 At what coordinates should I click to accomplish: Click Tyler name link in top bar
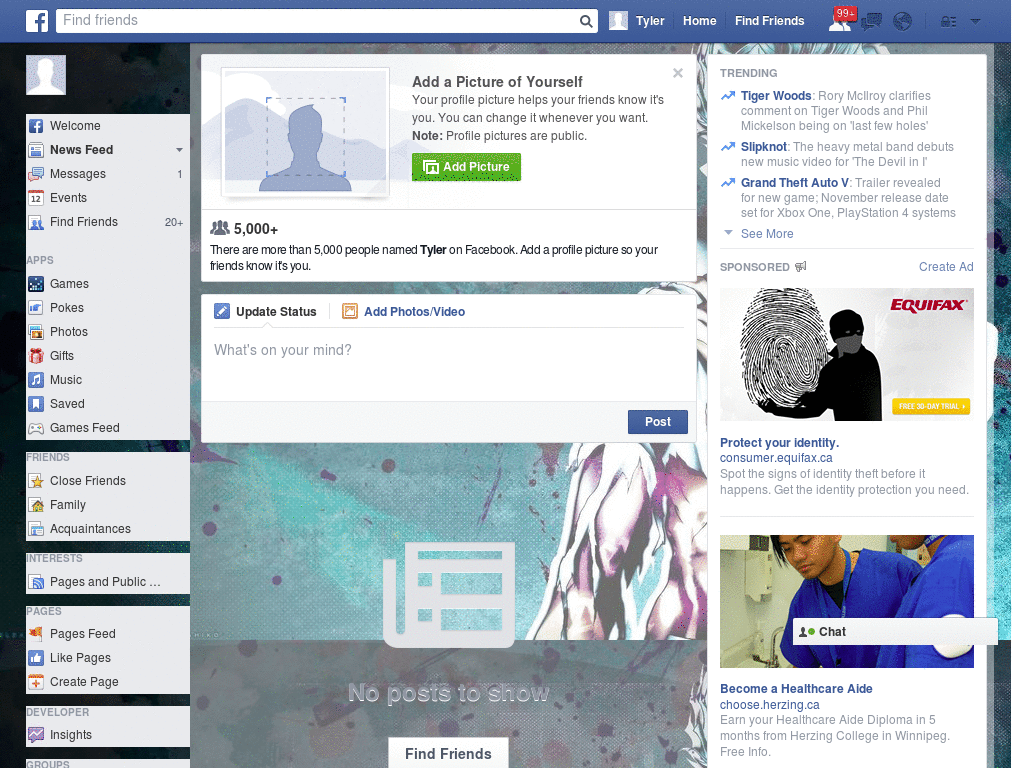[650, 21]
